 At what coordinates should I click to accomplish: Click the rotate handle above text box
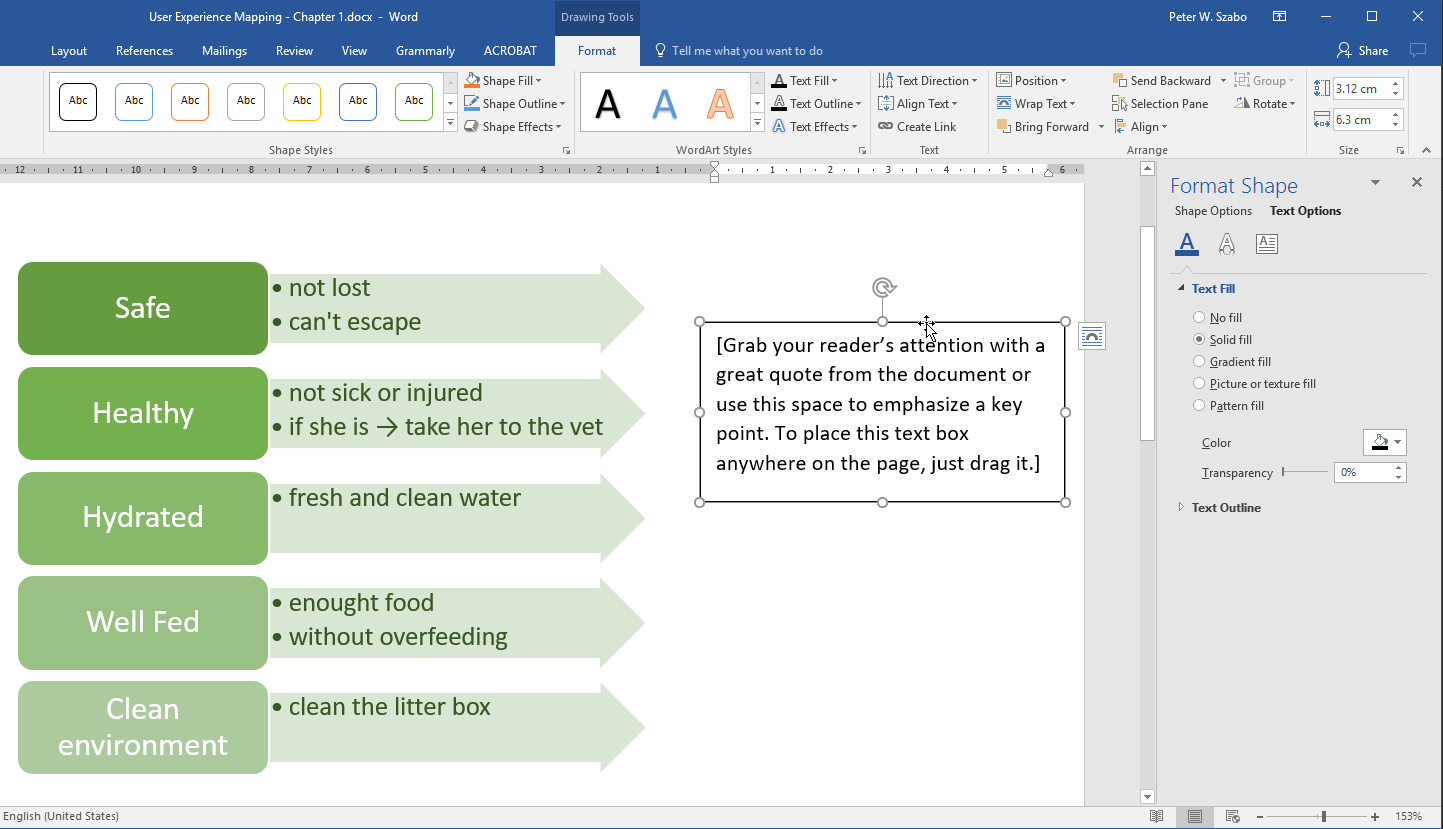coord(883,288)
